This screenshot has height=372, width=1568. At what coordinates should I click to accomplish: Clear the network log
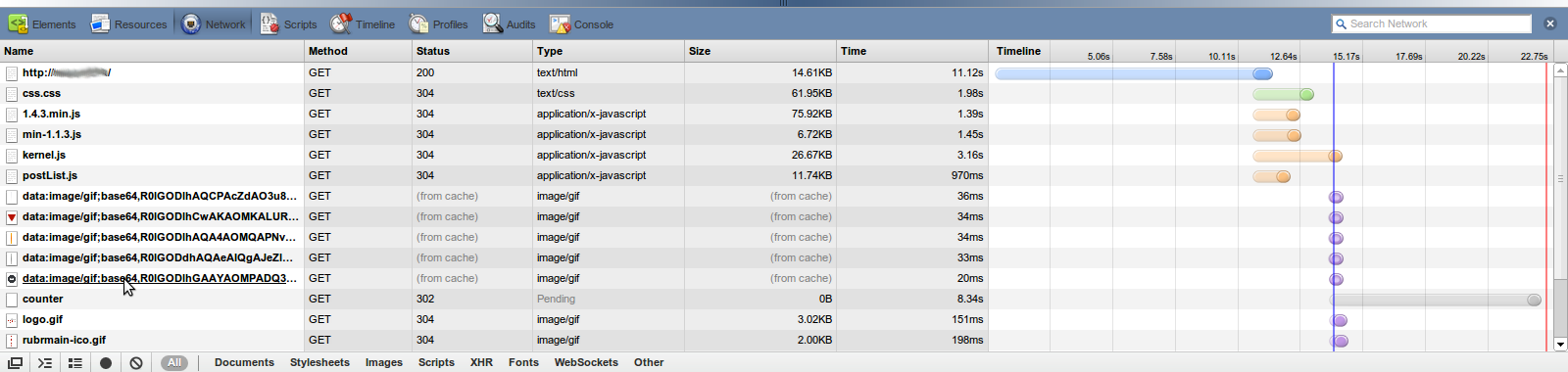coord(136,362)
